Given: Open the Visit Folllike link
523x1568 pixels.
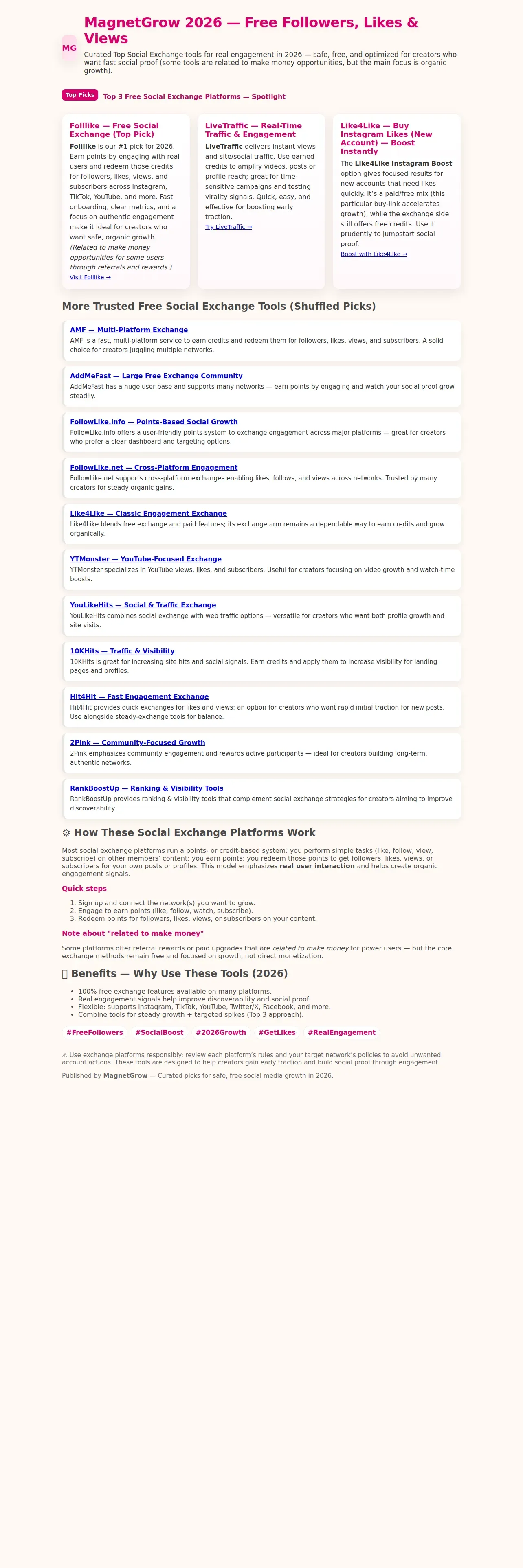Looking at the screenshot, I should (x=90, y=277).
